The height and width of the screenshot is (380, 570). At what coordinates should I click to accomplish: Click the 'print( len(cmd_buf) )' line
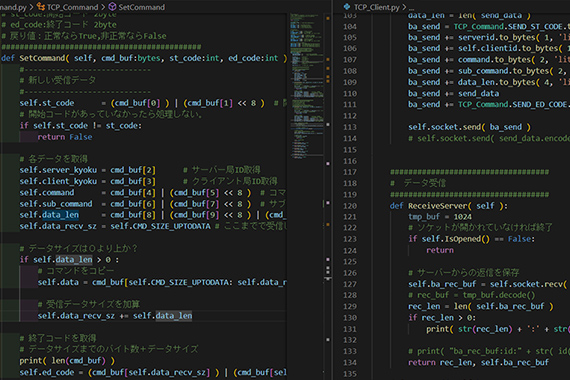point(67,361)
